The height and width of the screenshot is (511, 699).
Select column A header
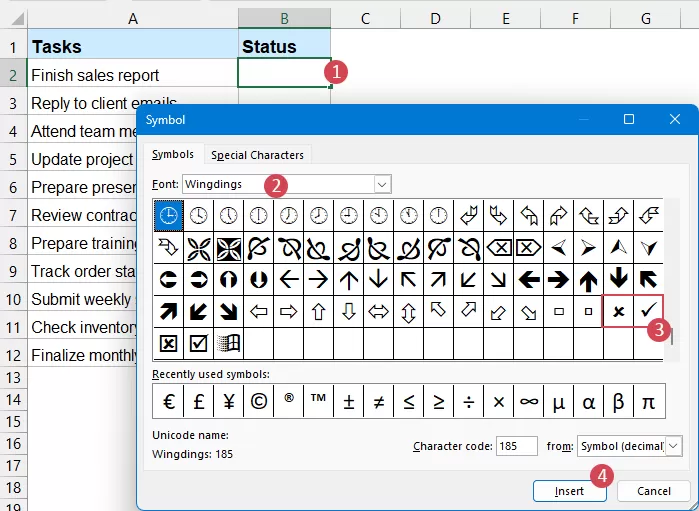point(133,18)
